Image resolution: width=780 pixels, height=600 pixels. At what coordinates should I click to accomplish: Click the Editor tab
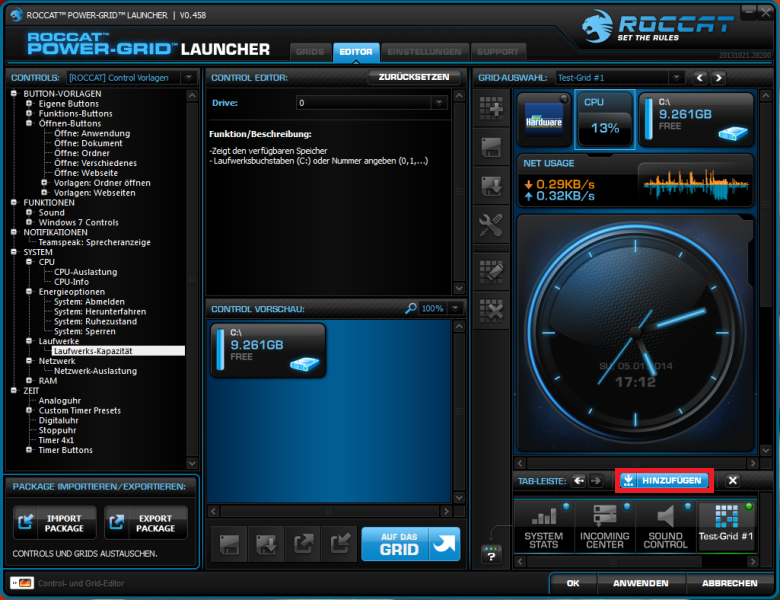tap(356, 52)
